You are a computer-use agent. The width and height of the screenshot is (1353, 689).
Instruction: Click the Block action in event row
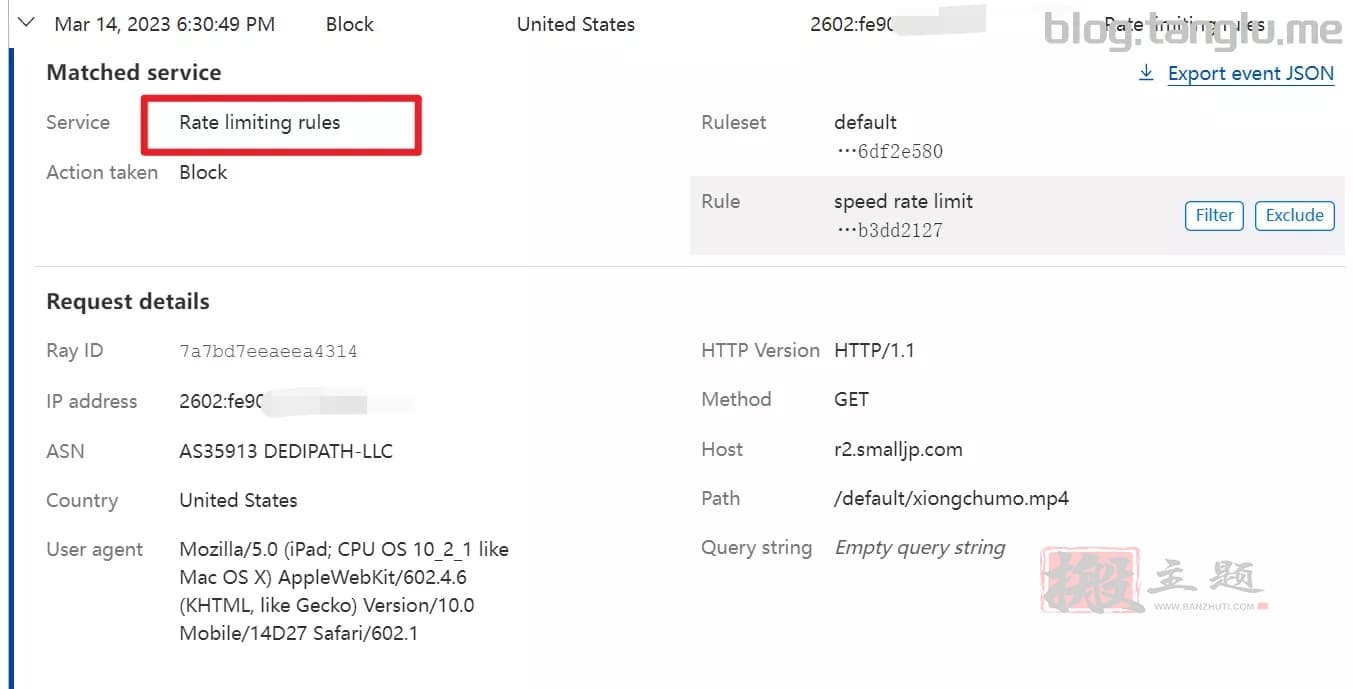[x=350, y=24]
